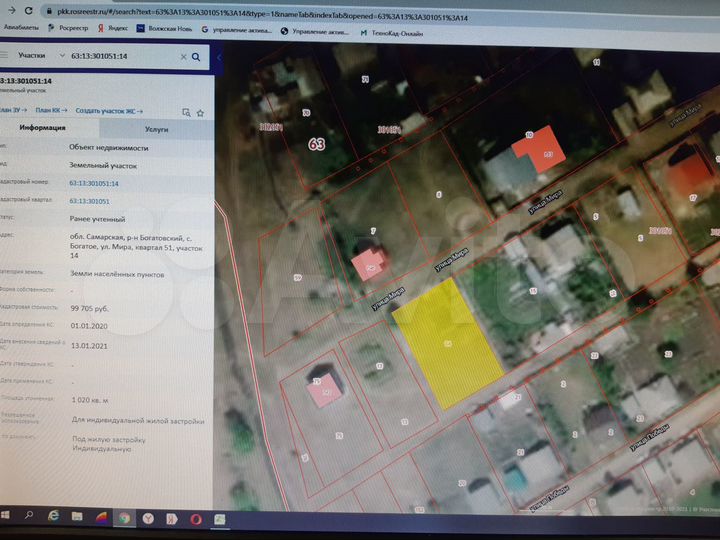The height and width of the screenshot is (540, 720).
Task: Open Google Chrome from the taskbar
Action: [x=124, y=518]
